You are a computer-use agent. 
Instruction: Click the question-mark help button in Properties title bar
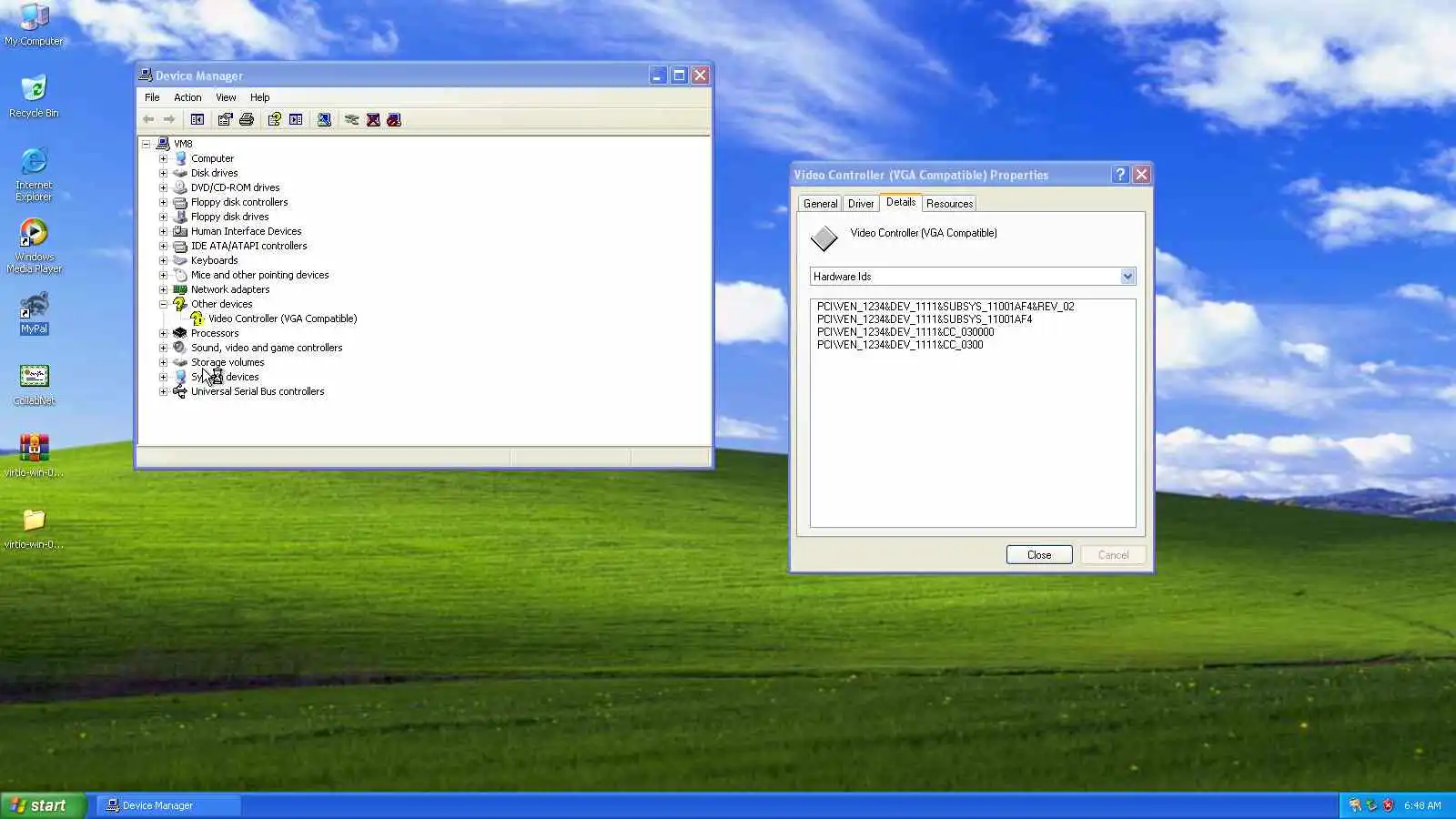coord(1120,175)
